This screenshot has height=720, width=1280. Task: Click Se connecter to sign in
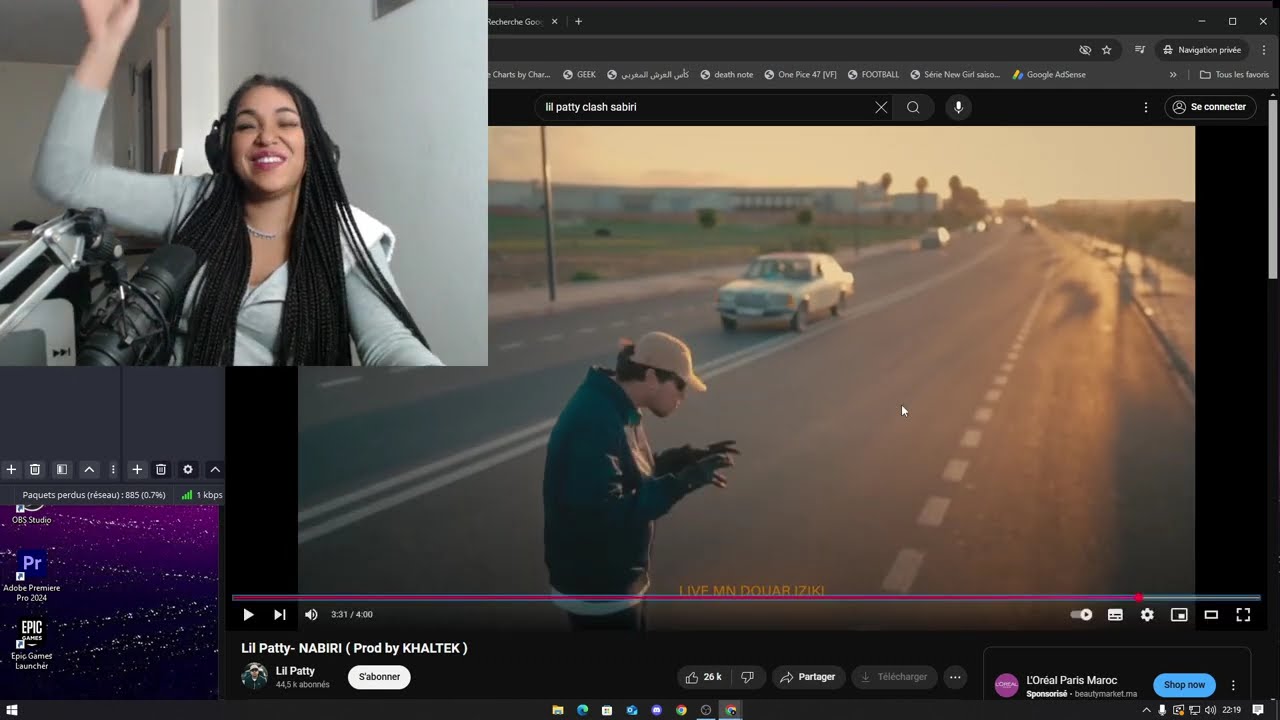[x=1211, y=107]
